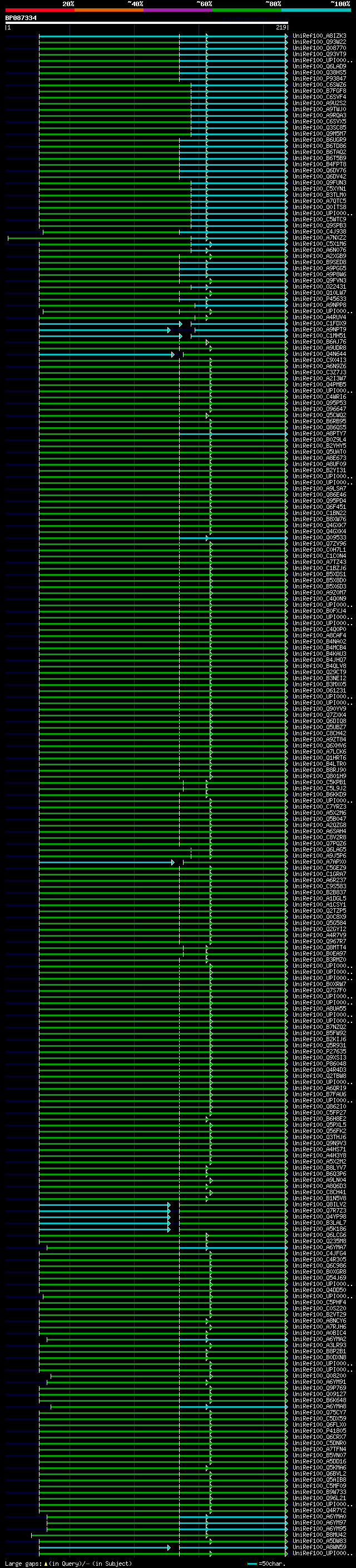Open hit UniRef100_P93847
The width and height of the screenshot is (356, 1568).
coord(319,78)
